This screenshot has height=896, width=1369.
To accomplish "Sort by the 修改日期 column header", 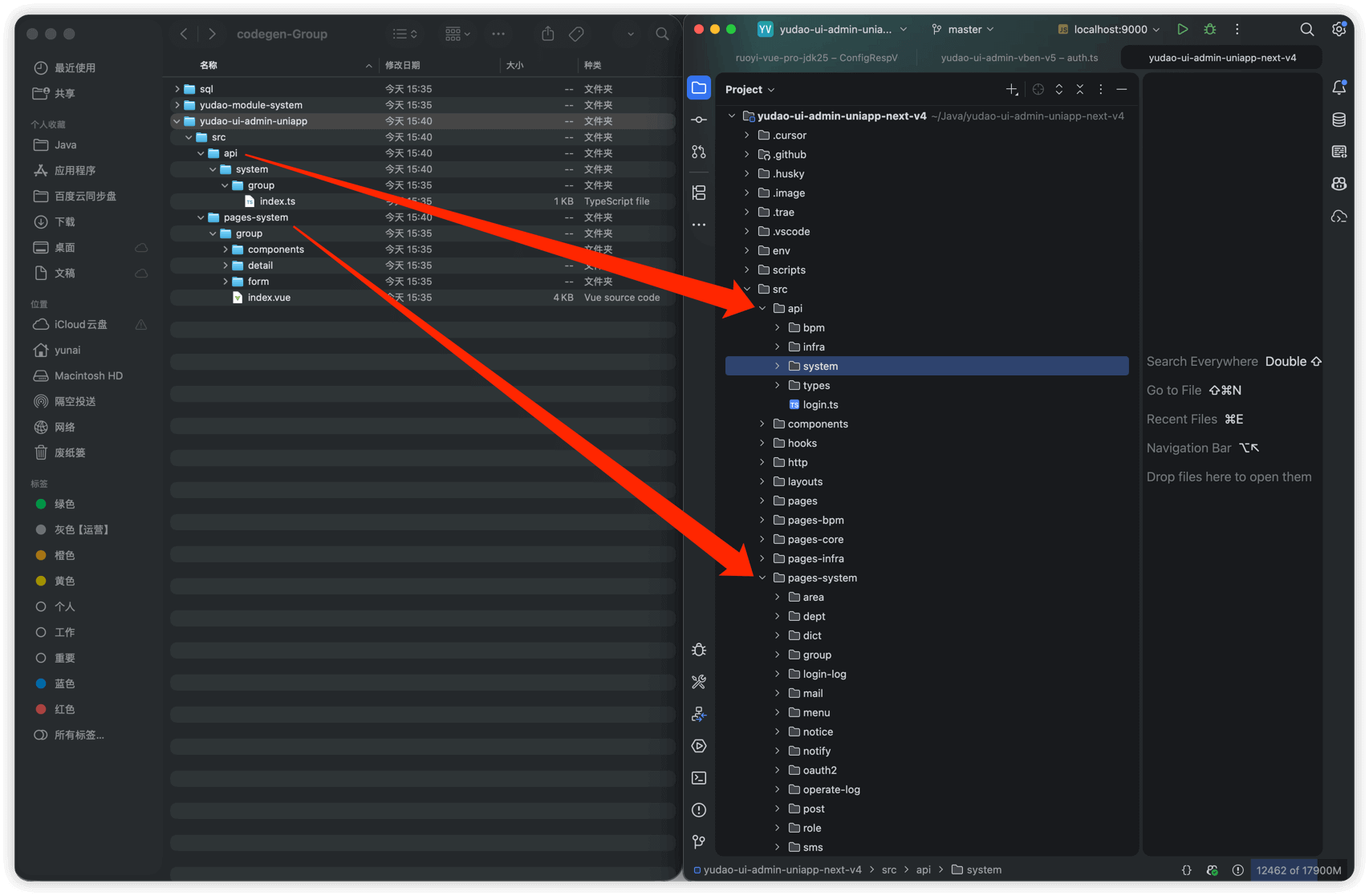I will click(403, 65).
